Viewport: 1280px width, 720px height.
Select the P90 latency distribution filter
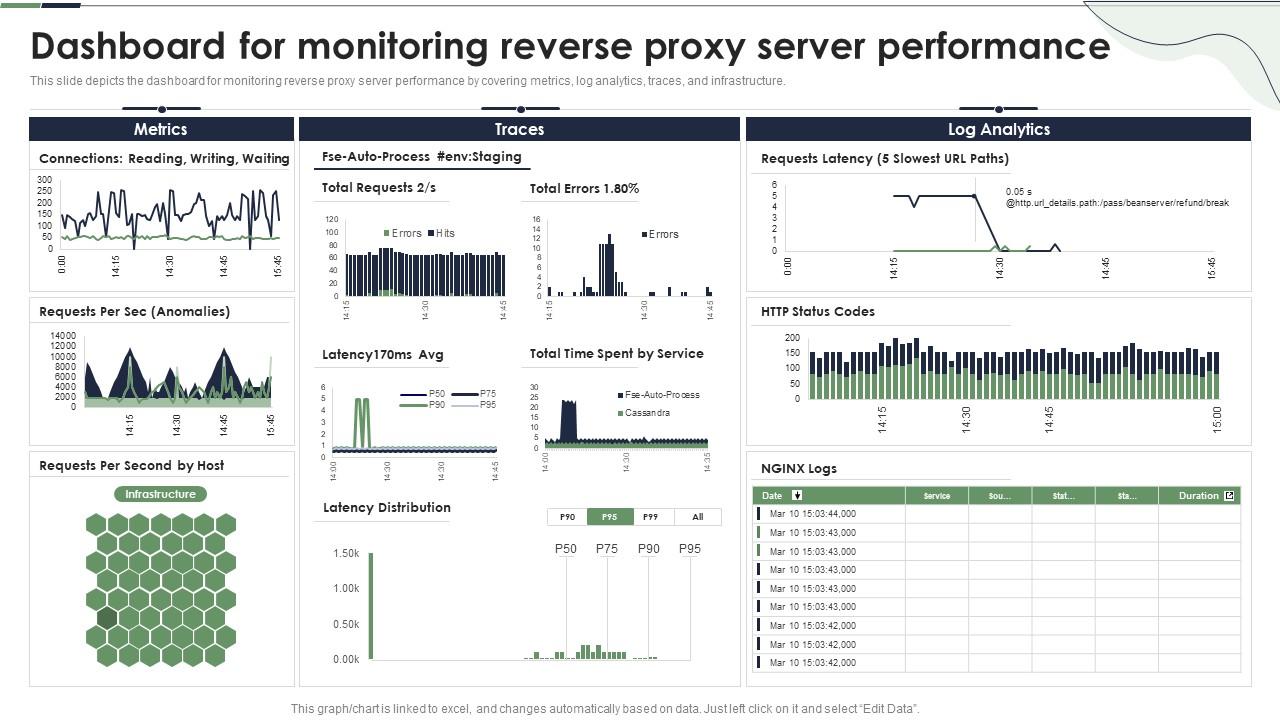(567, 517)
